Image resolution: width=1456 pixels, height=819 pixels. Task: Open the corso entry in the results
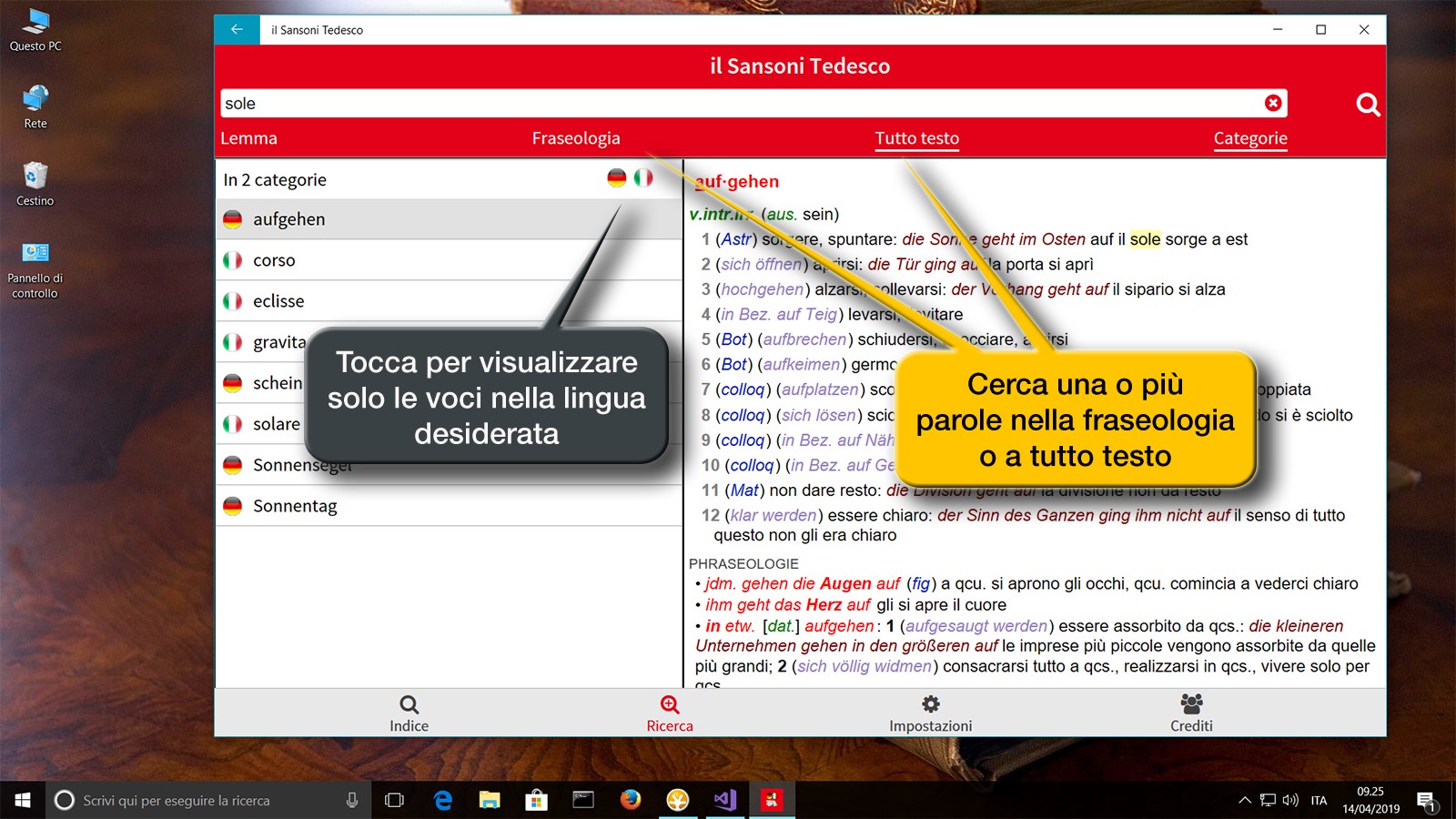pos(449,260)
